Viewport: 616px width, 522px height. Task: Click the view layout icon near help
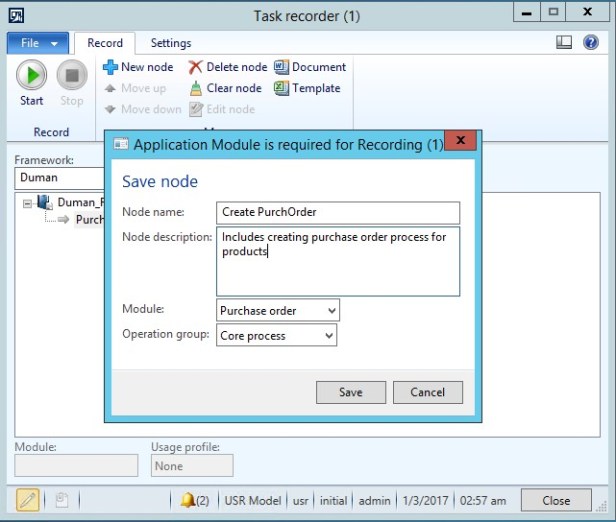tap(564, 43)
